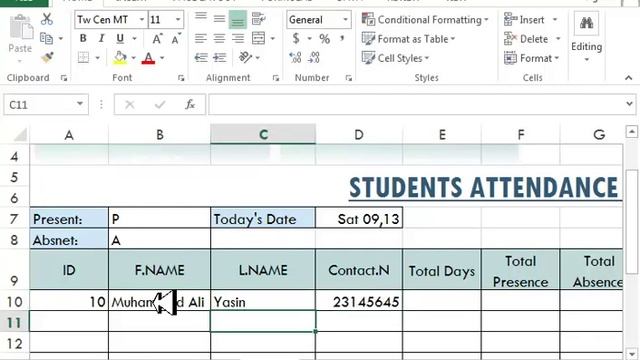The image size is (640, 360).
Task: Select Bottom Align
Action: click(238, 20)
